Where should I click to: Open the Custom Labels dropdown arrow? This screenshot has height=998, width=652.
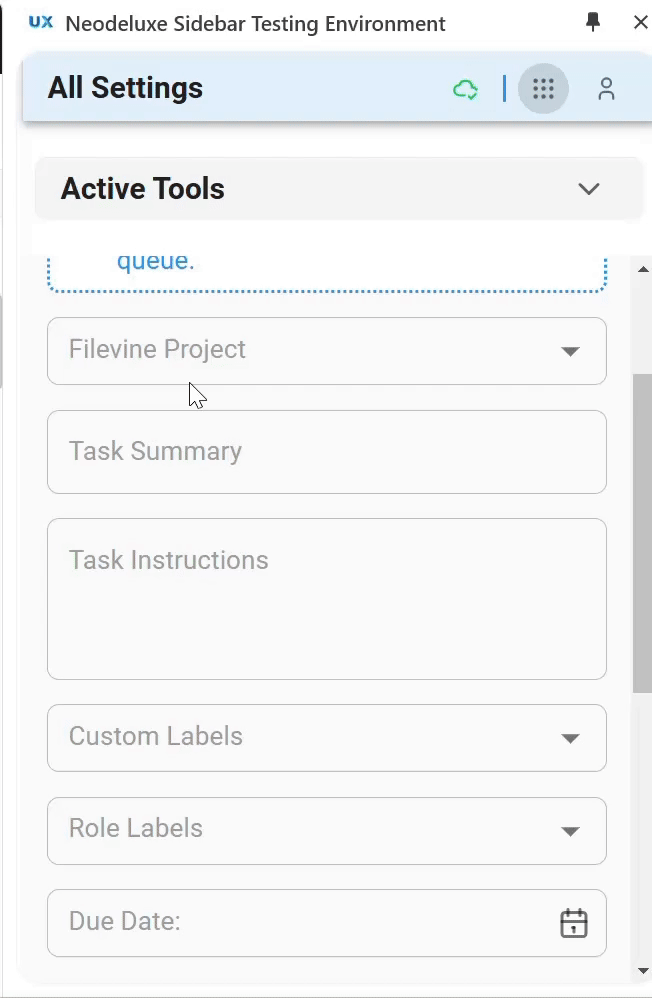click(570, 738)
